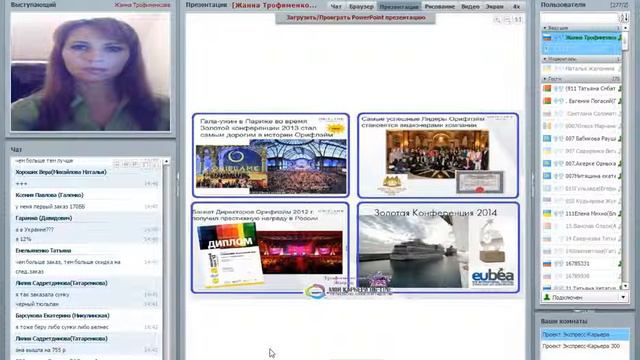640x360 pixels.
Task: Select the Презентация tab
Action: pos(399,7)
